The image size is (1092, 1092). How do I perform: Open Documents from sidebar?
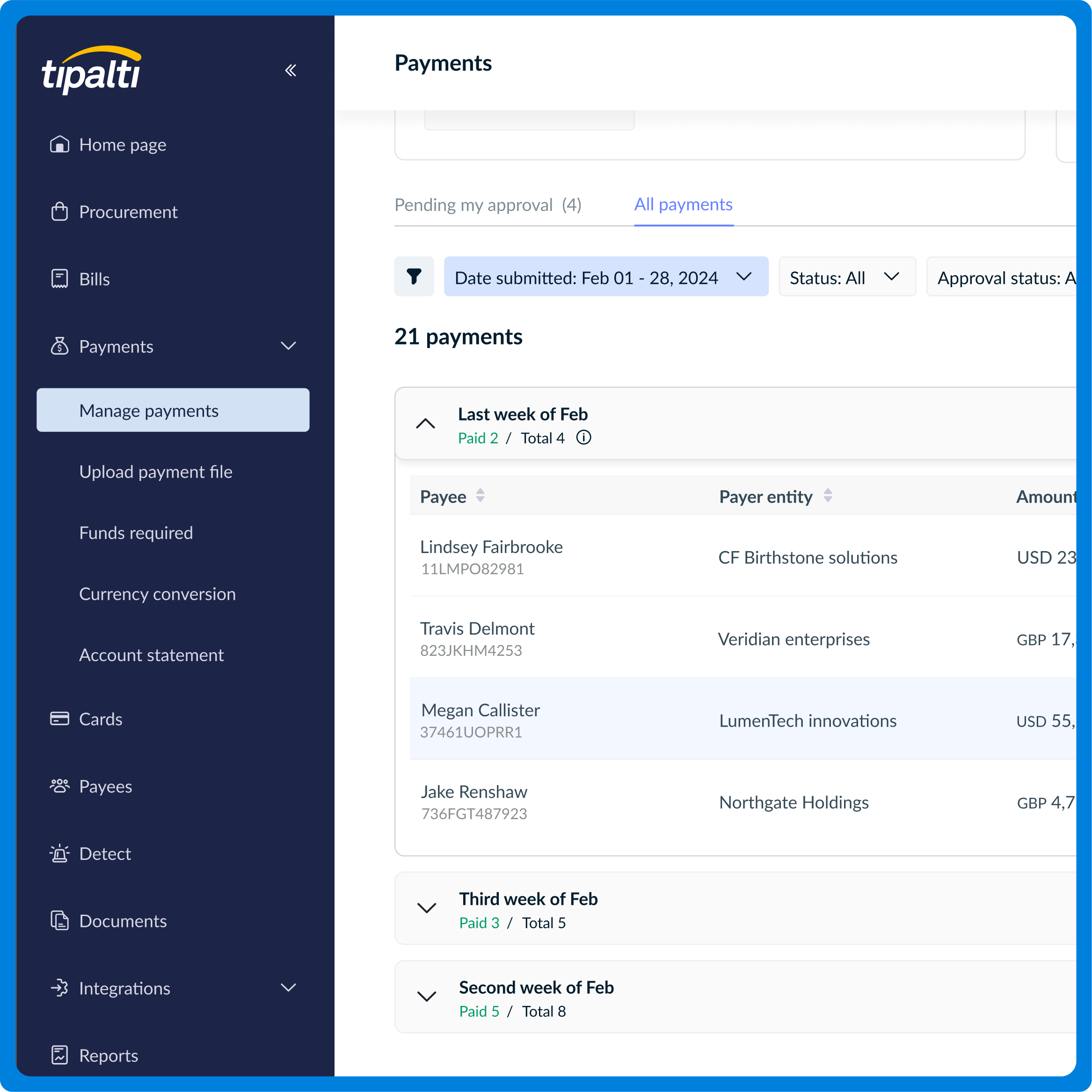click(x=122, y=921)
